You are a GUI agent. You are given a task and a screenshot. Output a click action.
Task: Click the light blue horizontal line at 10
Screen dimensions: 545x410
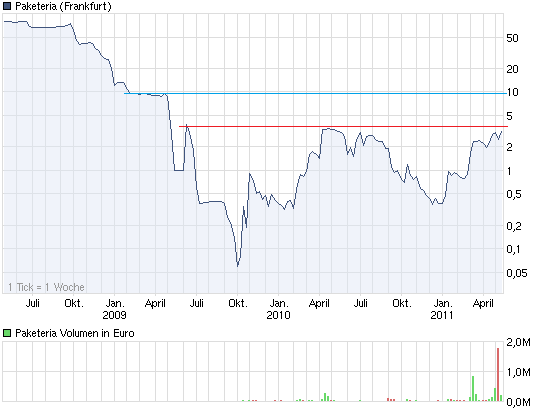pos(316,93)
